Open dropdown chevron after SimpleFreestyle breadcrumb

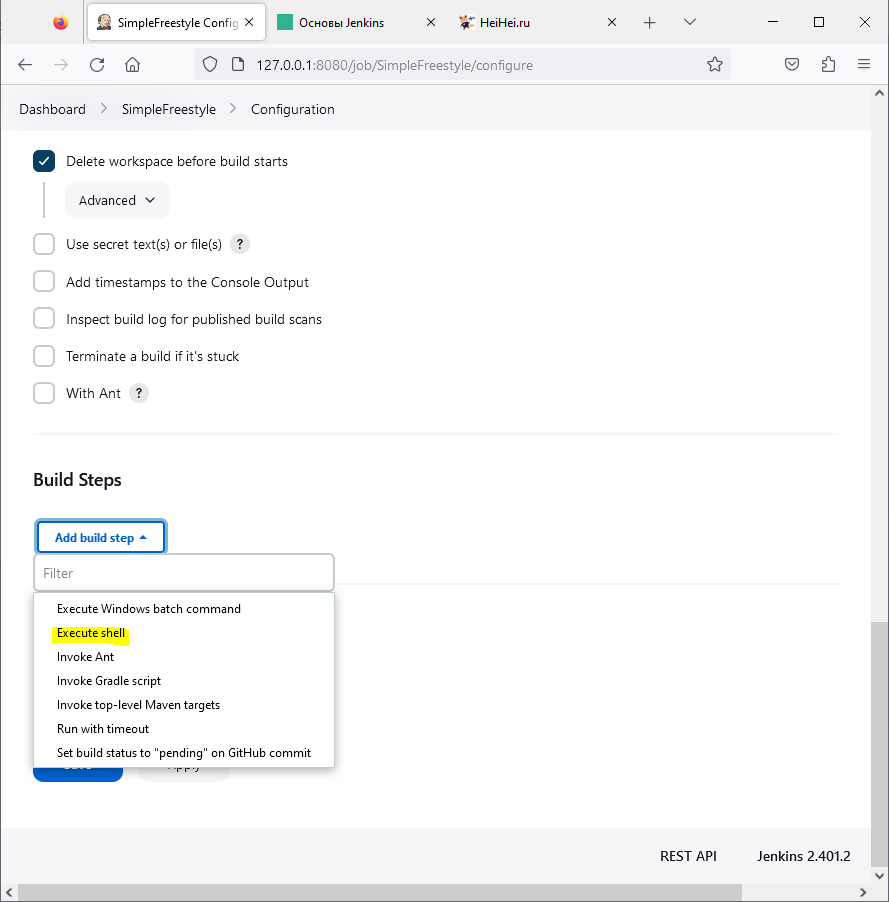[x=233, y=109]
